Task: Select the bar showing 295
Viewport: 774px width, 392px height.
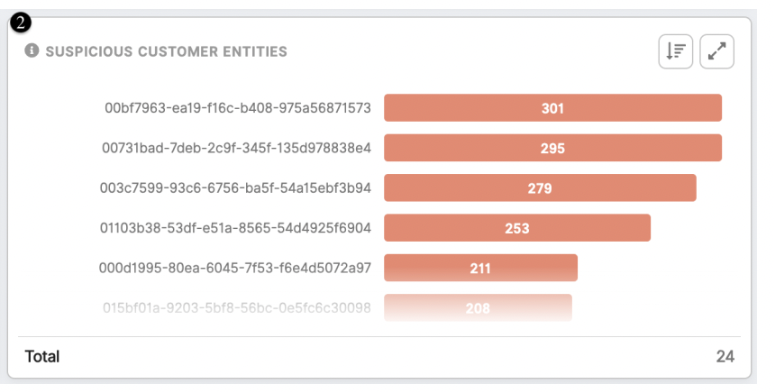Action: click(553, 148)
